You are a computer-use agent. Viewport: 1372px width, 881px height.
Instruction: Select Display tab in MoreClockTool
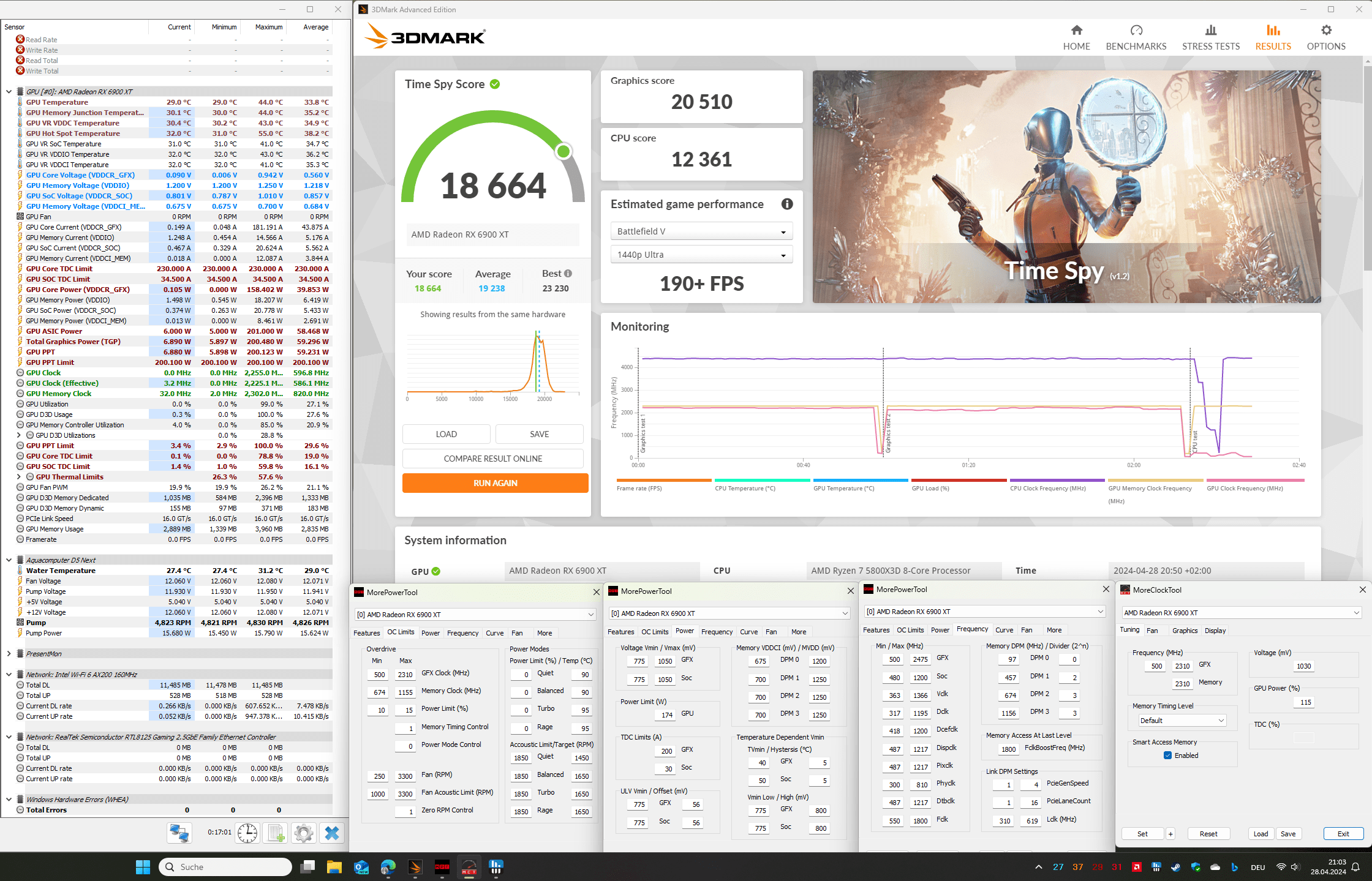(x=1215, y=630)
